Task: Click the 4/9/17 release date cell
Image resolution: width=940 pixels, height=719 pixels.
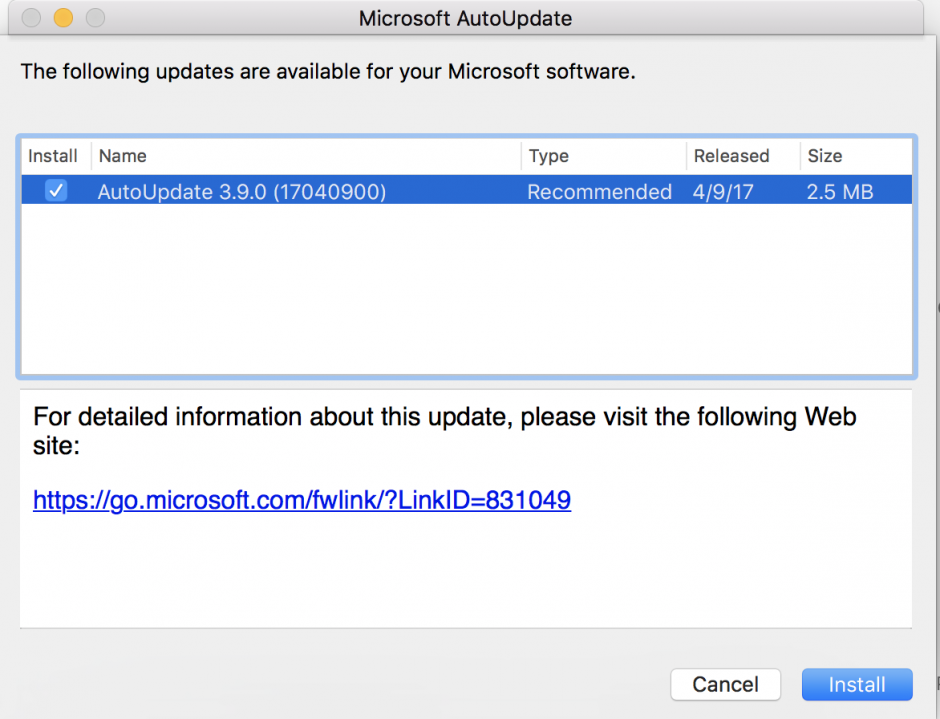Action: 722,191
